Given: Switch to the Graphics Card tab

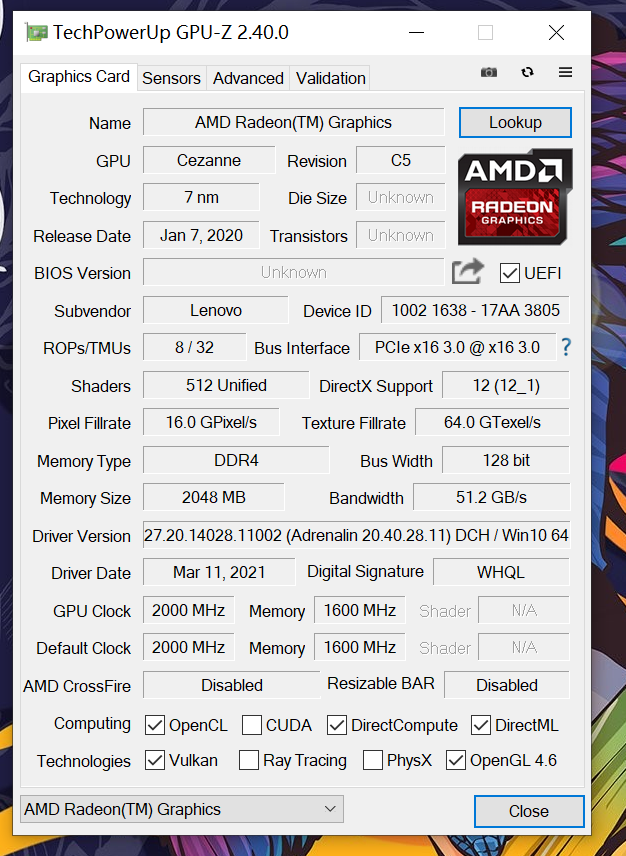Looking at the screenshot, I should point(79,77).
